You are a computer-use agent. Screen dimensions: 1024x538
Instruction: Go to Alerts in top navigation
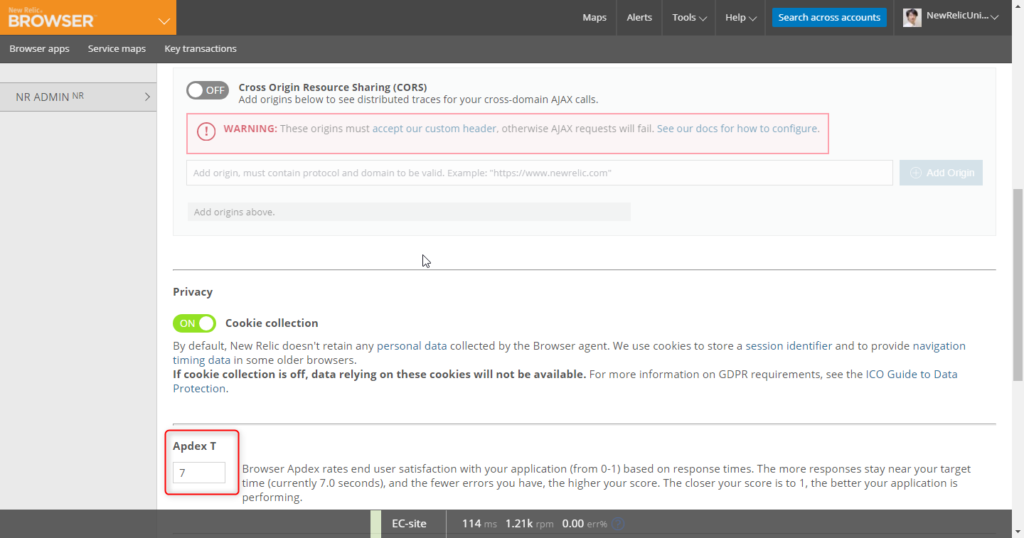pos(639,18)
